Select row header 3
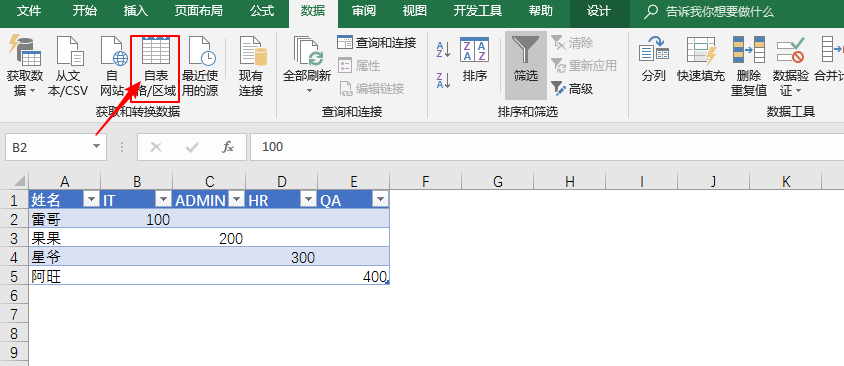 click(14, 238)
